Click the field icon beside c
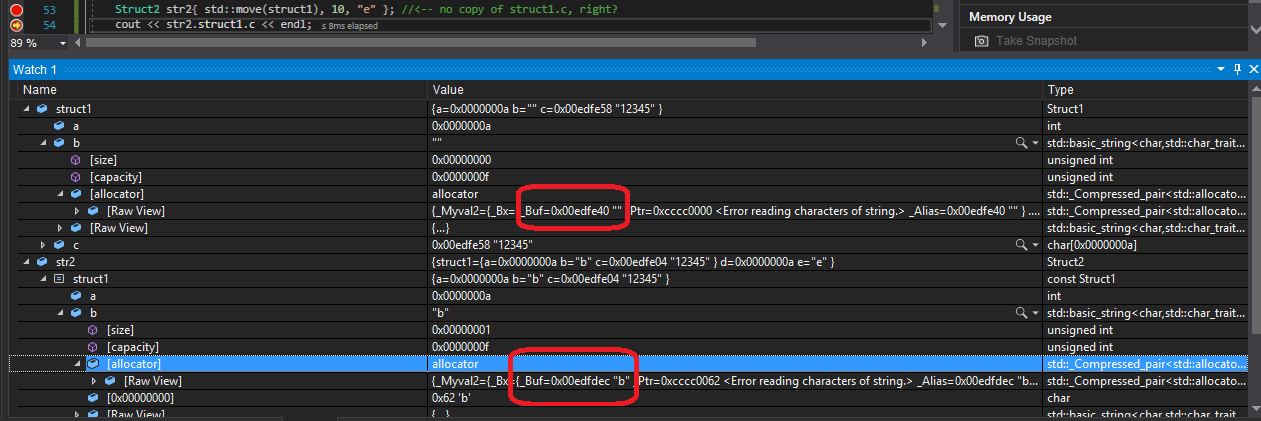Image resolution: width=1261 pixels, height=421 pixels. pos(58,245)
